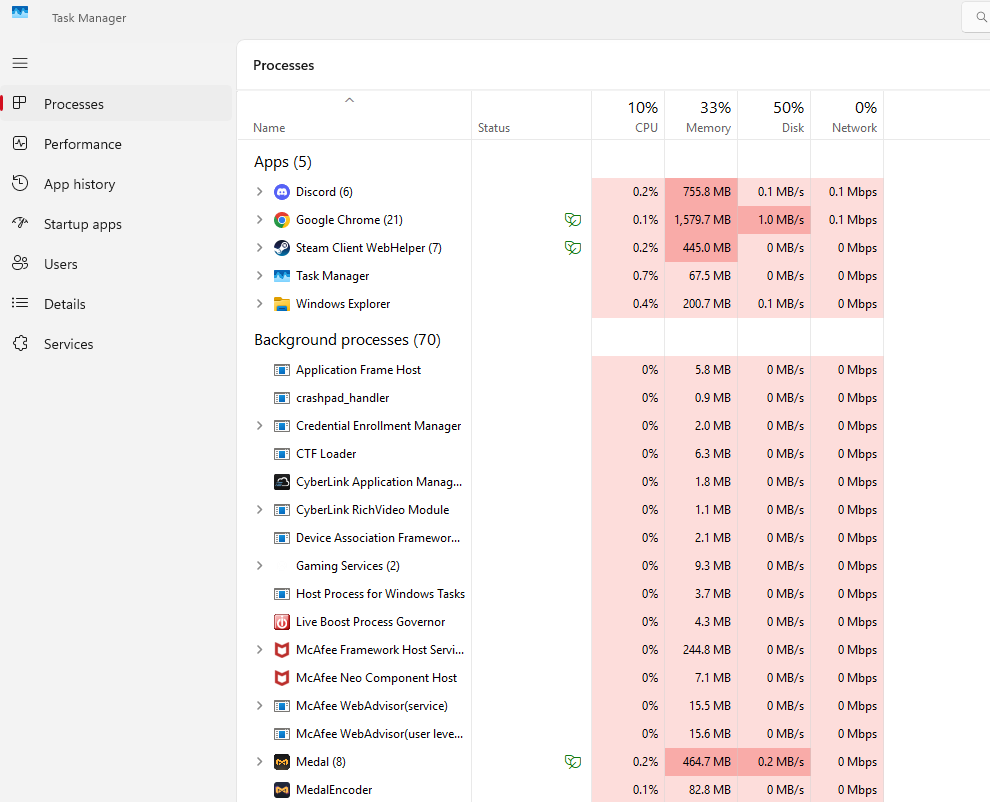This screenshot has width=990, height=802.
Task: Click Chrome's 1,579.7 MB memory value
Action: point(701,220)
